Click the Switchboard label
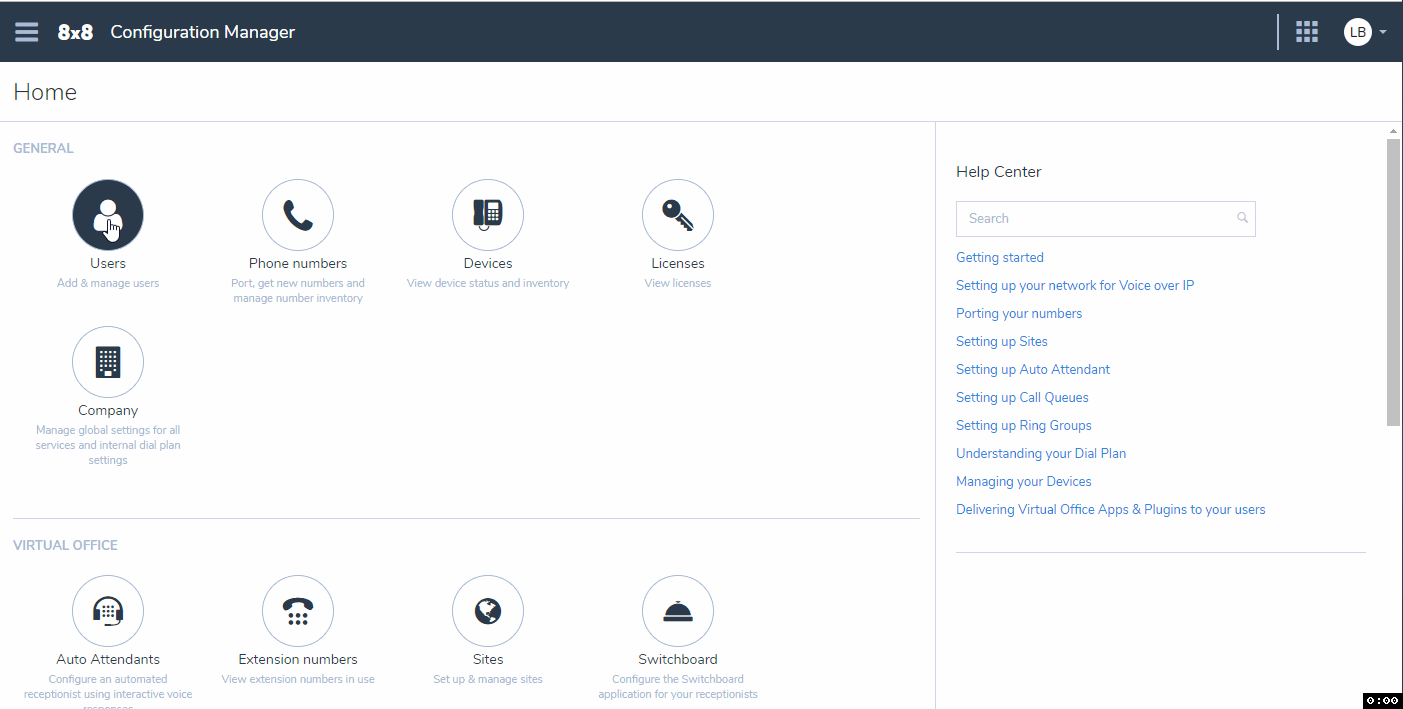The height and width of the screenshot is (709, 1403). (x=678, y=659)
